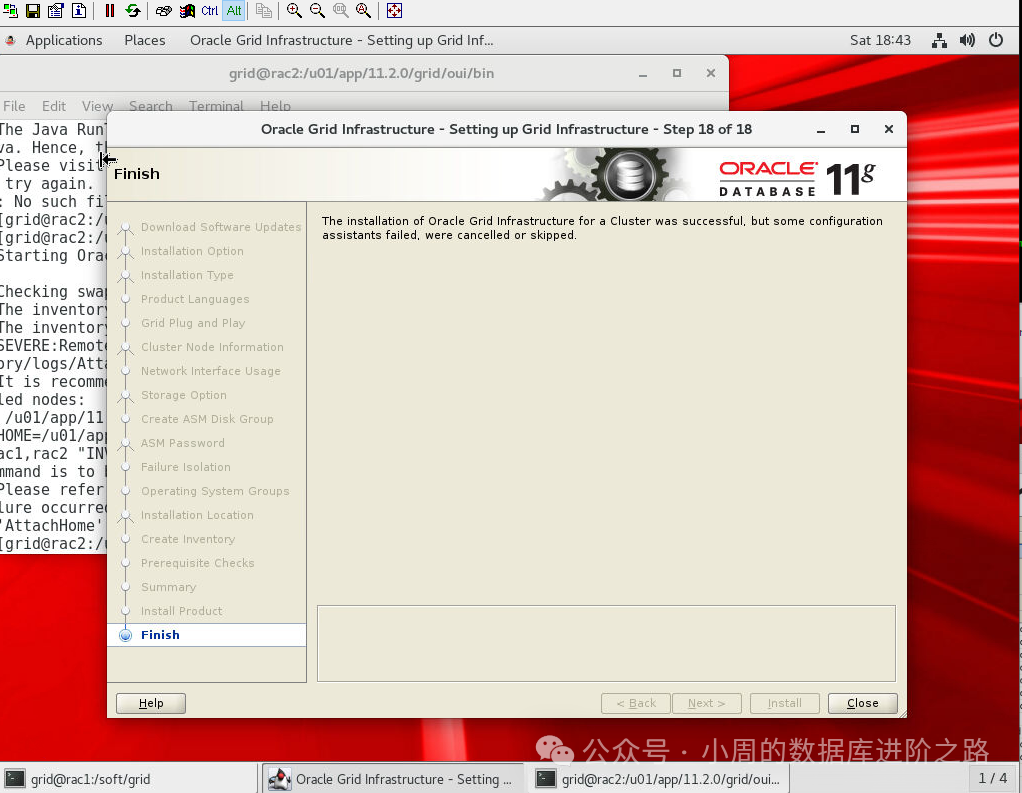This screenshot has height=793, width=1022.
Task: Close the grid@rac2 terminal window
Action: (710, 74)
